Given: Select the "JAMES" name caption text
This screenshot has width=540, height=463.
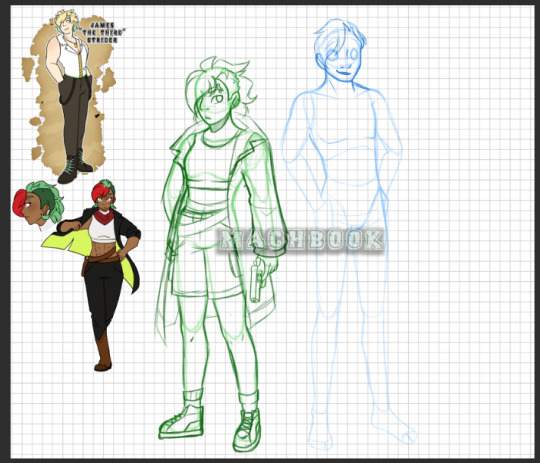Looking at the screenshot, I should [x=102, y=25].
